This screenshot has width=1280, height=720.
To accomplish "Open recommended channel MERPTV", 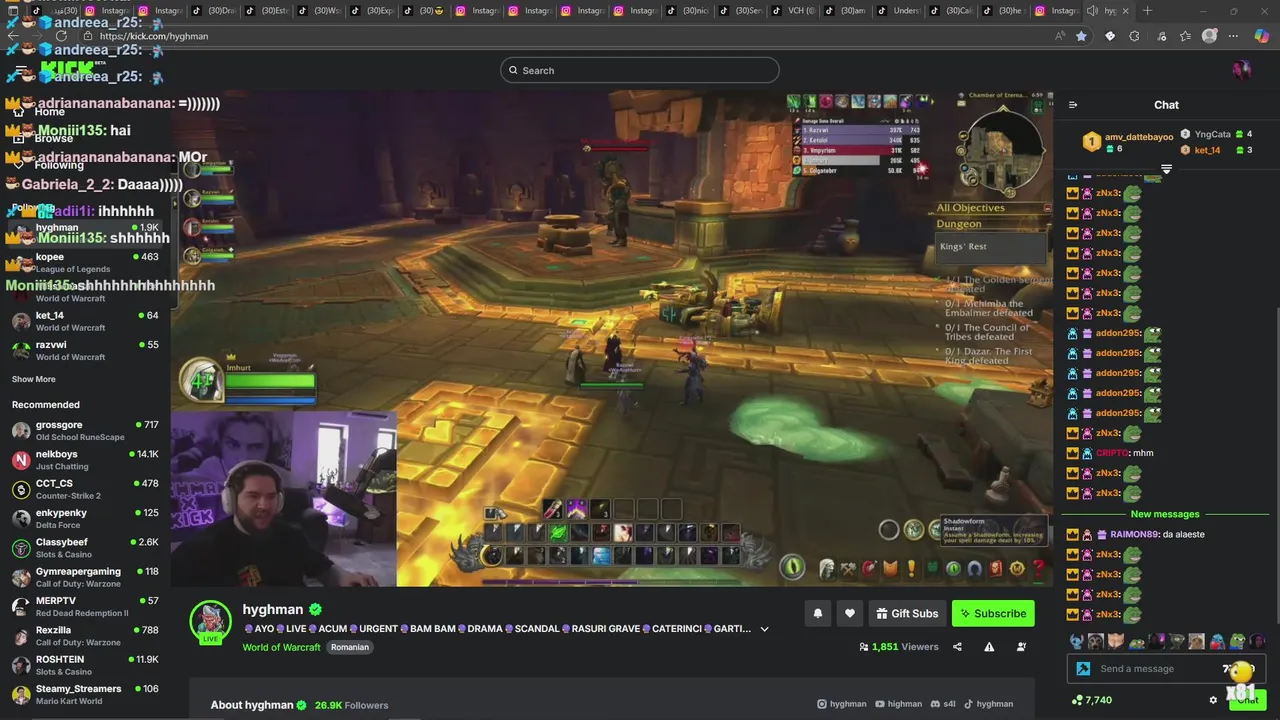I will click(85, 607).
